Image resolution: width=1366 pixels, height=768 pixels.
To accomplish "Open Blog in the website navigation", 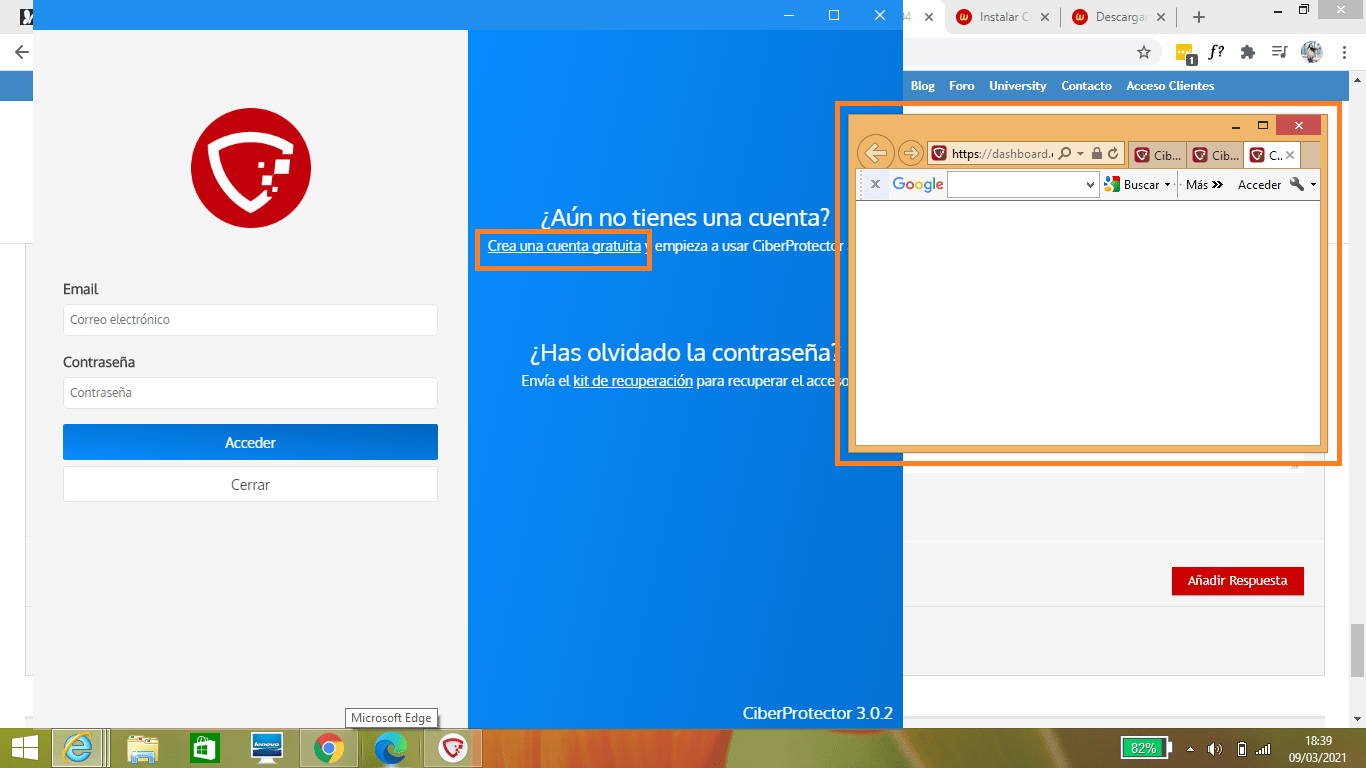I will (923, 86).
